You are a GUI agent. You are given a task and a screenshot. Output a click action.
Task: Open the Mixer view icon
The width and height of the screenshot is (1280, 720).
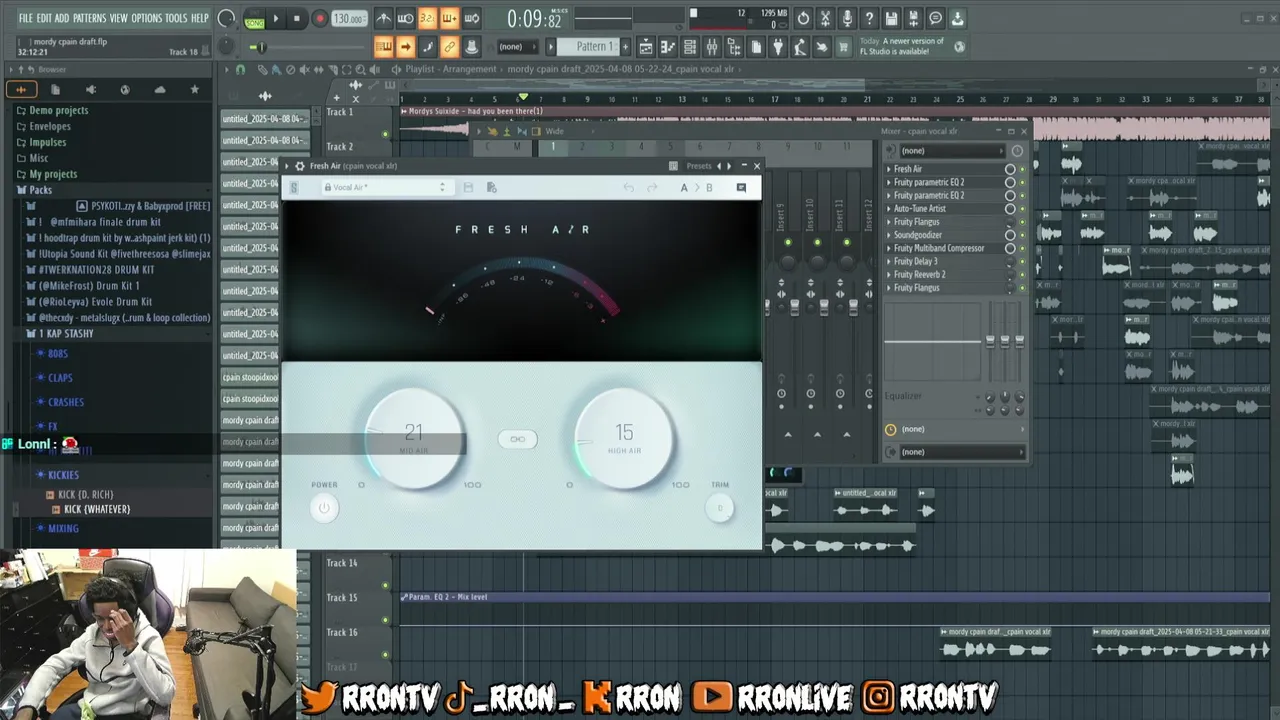click(712, 47)
